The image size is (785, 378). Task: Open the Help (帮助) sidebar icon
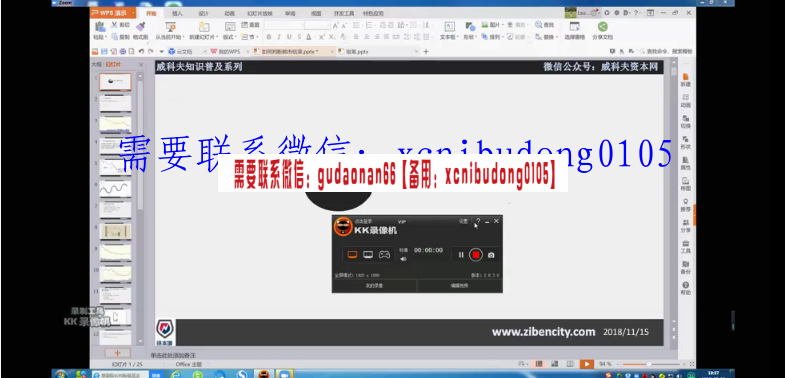[685, 287]
